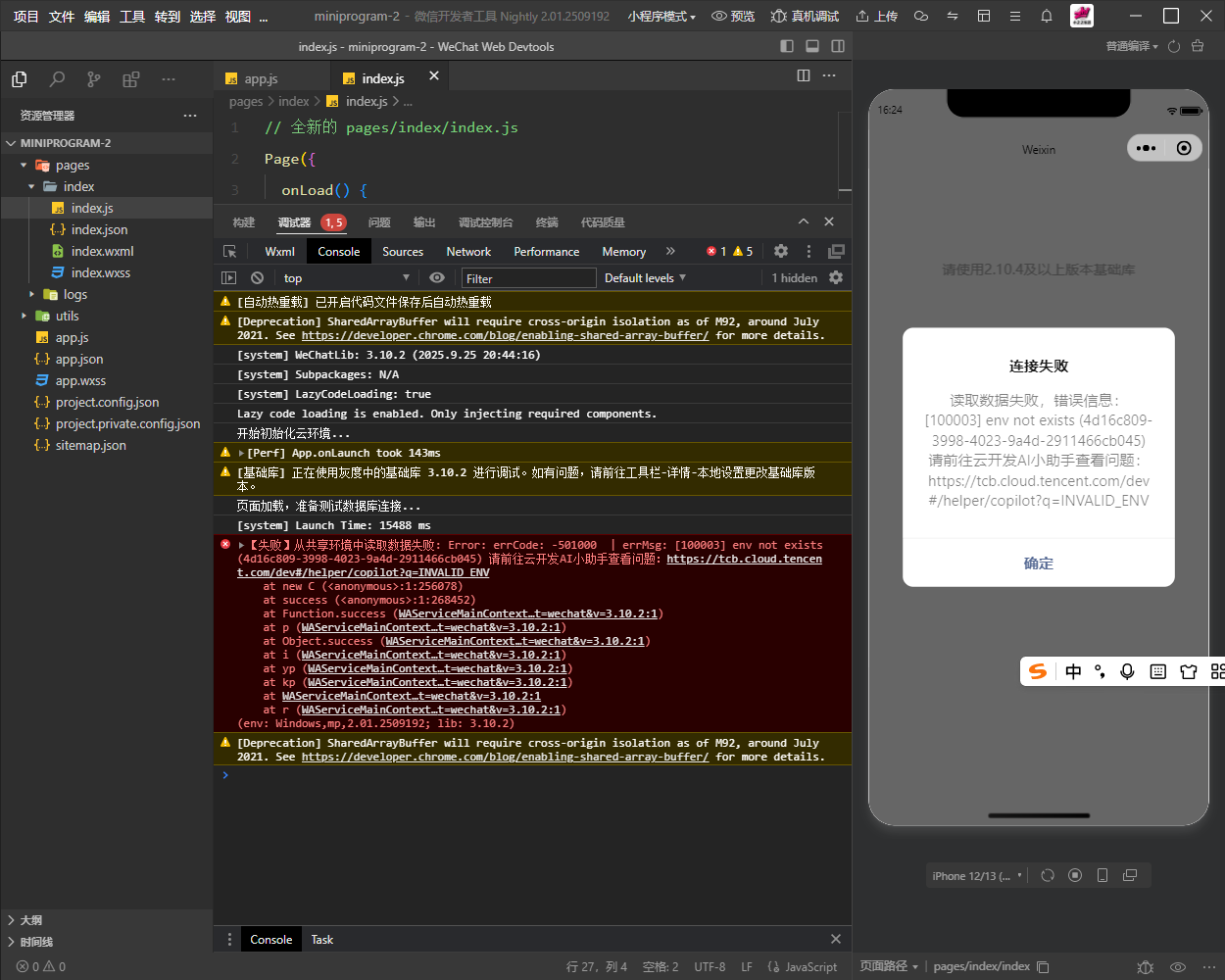Open the app.js editor tab
Screen dimensions: 1225x980
click(261, 78)
